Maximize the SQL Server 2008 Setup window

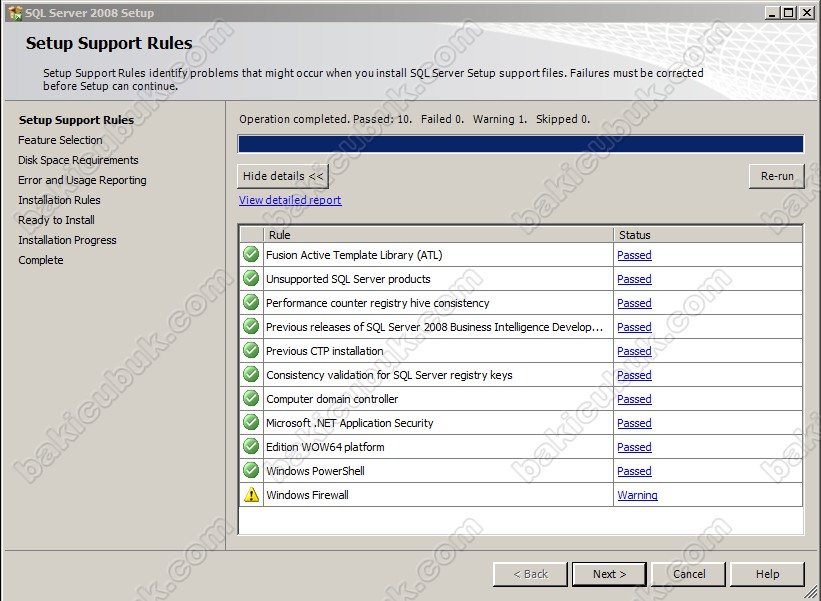[789, 13]
